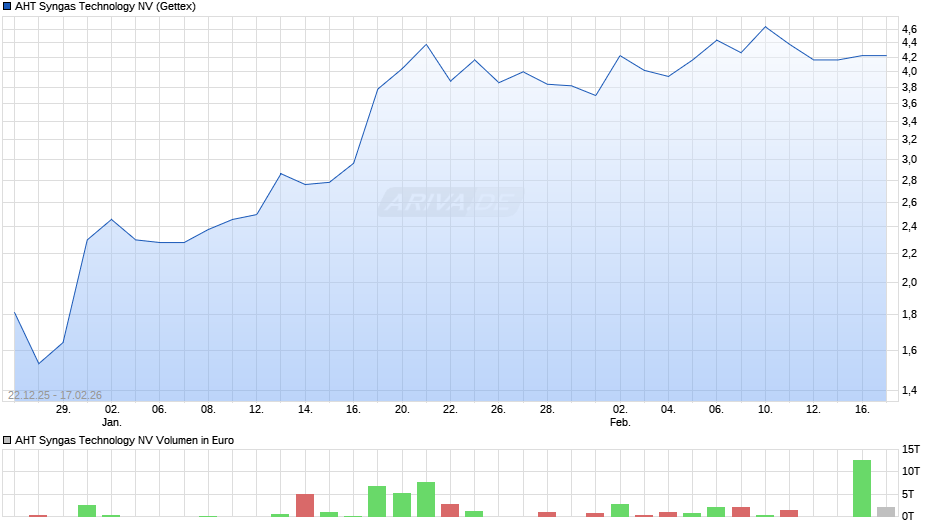The height and width of the screenshot is (526, 940).
Task: Click the chart title AHT Syngas Technology NV (Gettex)
Action: tap(105, 7)
